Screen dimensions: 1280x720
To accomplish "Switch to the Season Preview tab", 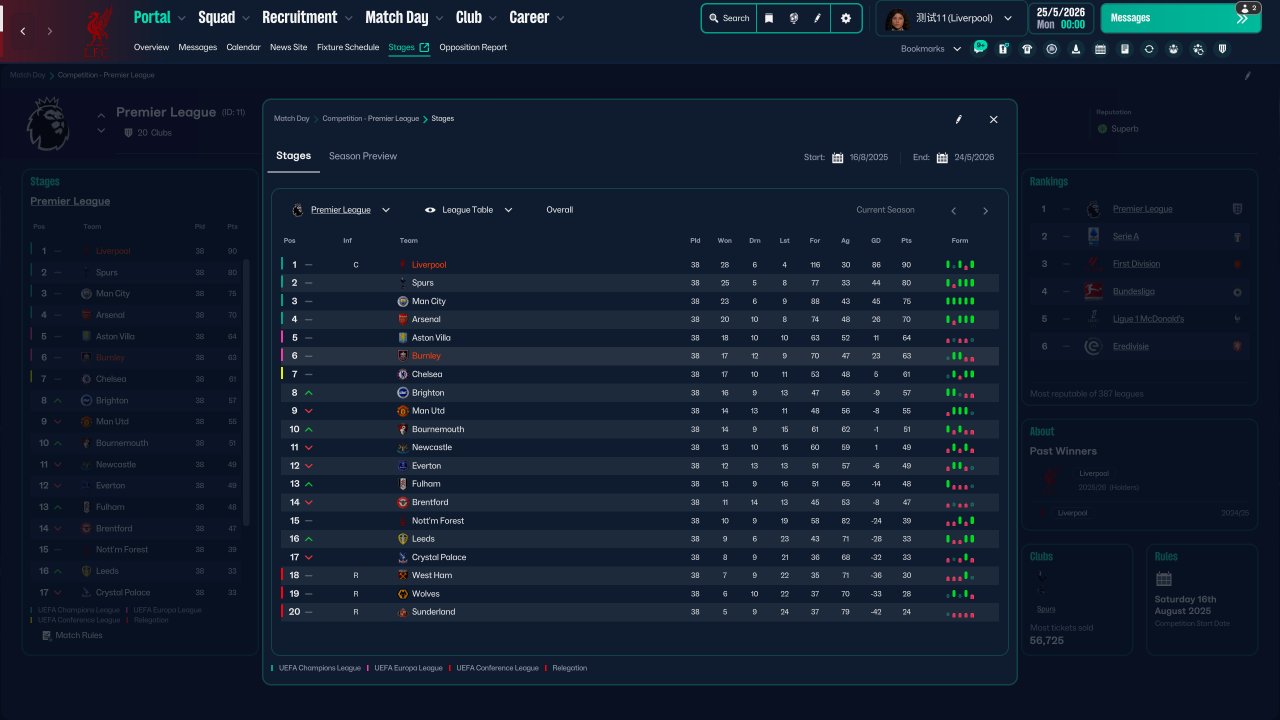I will point(363,156).
